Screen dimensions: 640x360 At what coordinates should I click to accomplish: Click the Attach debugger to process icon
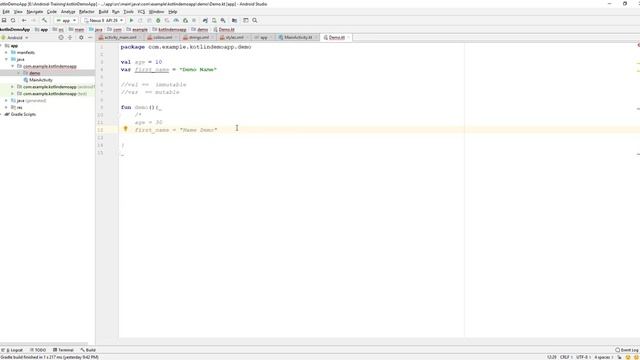185,20
